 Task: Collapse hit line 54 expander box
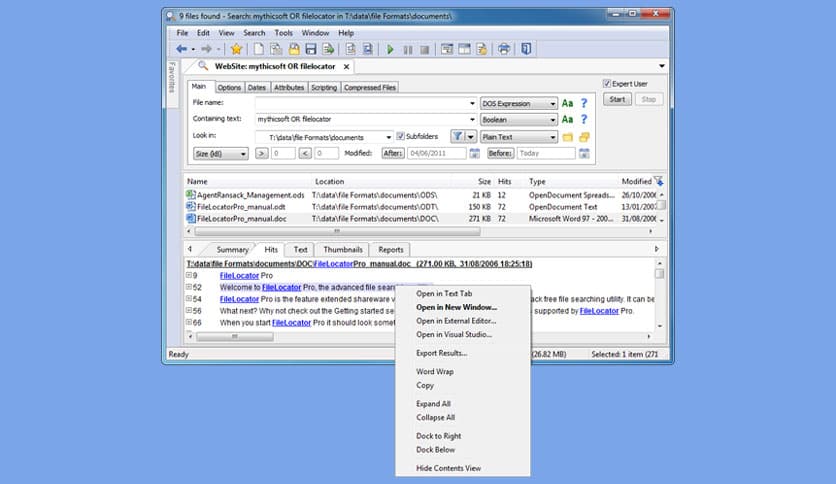pyautogui.click(x=189, y=299)
